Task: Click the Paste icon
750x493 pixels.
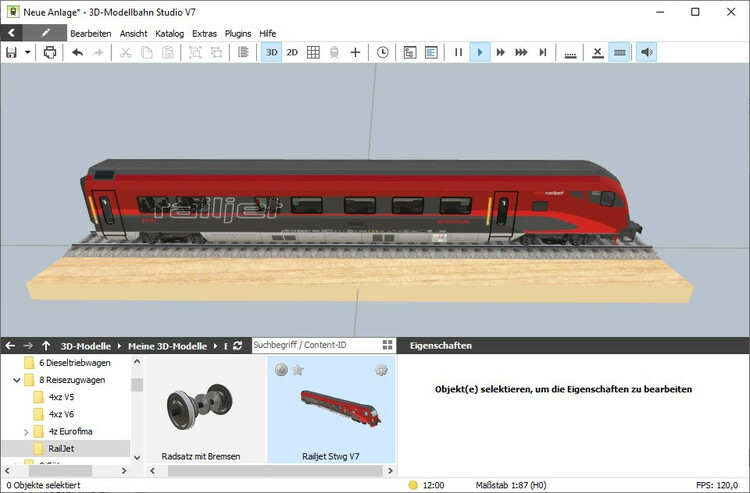Action: [x=168, y=52]
